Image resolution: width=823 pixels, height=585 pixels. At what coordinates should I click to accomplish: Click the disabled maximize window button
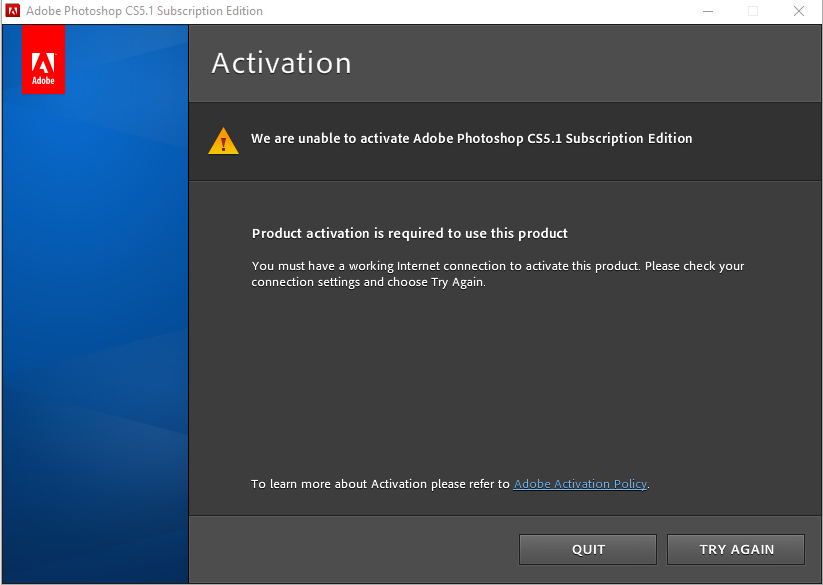[x=753, y=11]
